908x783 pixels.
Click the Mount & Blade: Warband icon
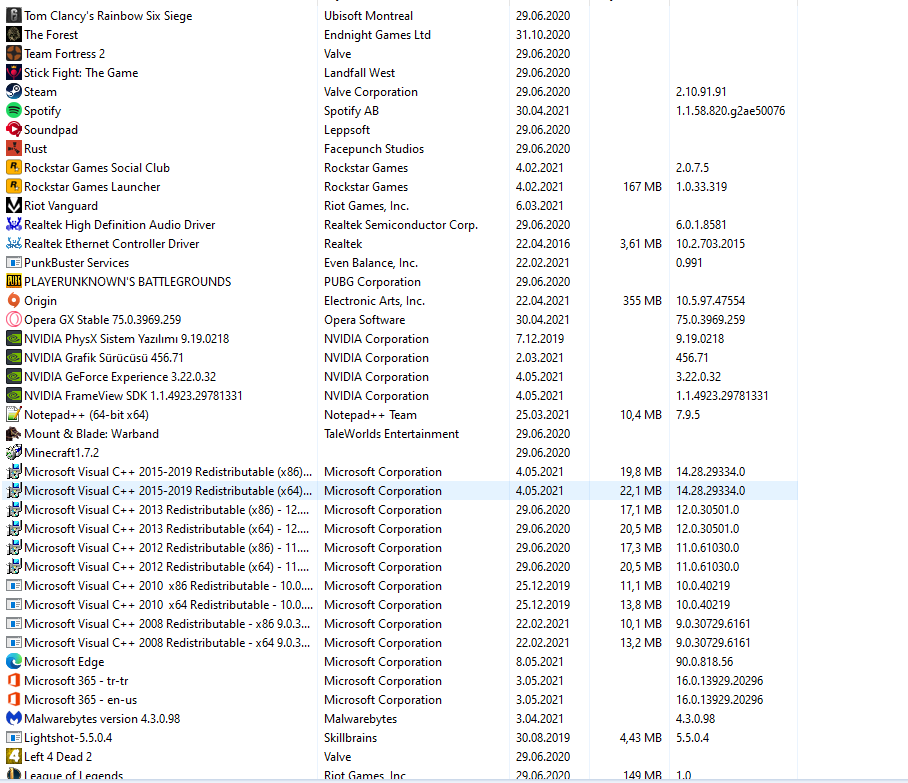coord(14,434)
